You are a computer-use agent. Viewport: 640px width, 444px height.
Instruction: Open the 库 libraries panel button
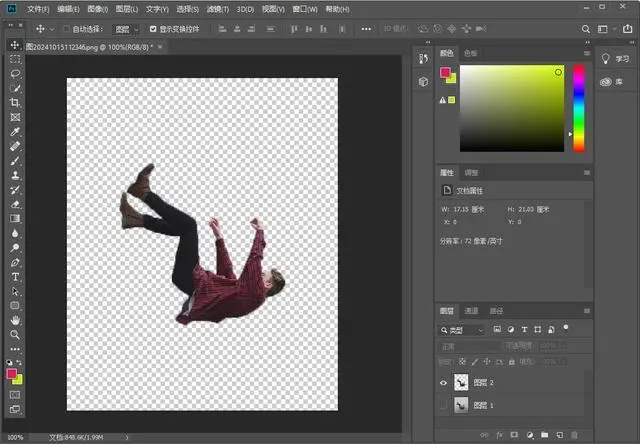pos(613,82)
